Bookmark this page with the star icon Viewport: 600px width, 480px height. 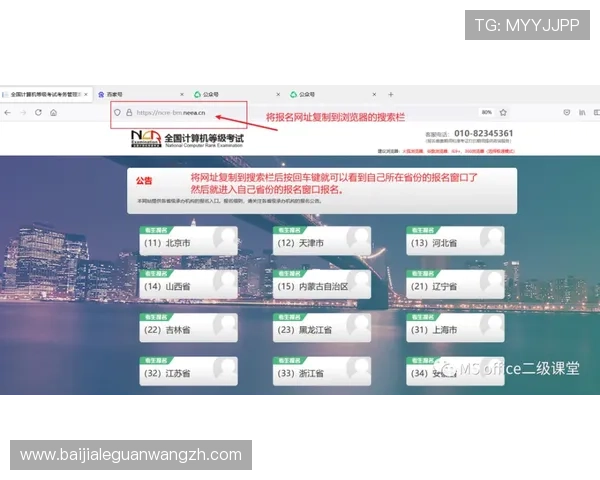(x=503, y=113)
